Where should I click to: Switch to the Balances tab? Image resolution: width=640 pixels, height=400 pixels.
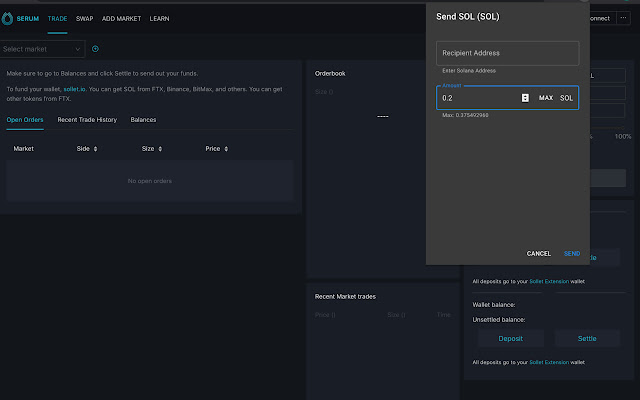click(143, 120)
